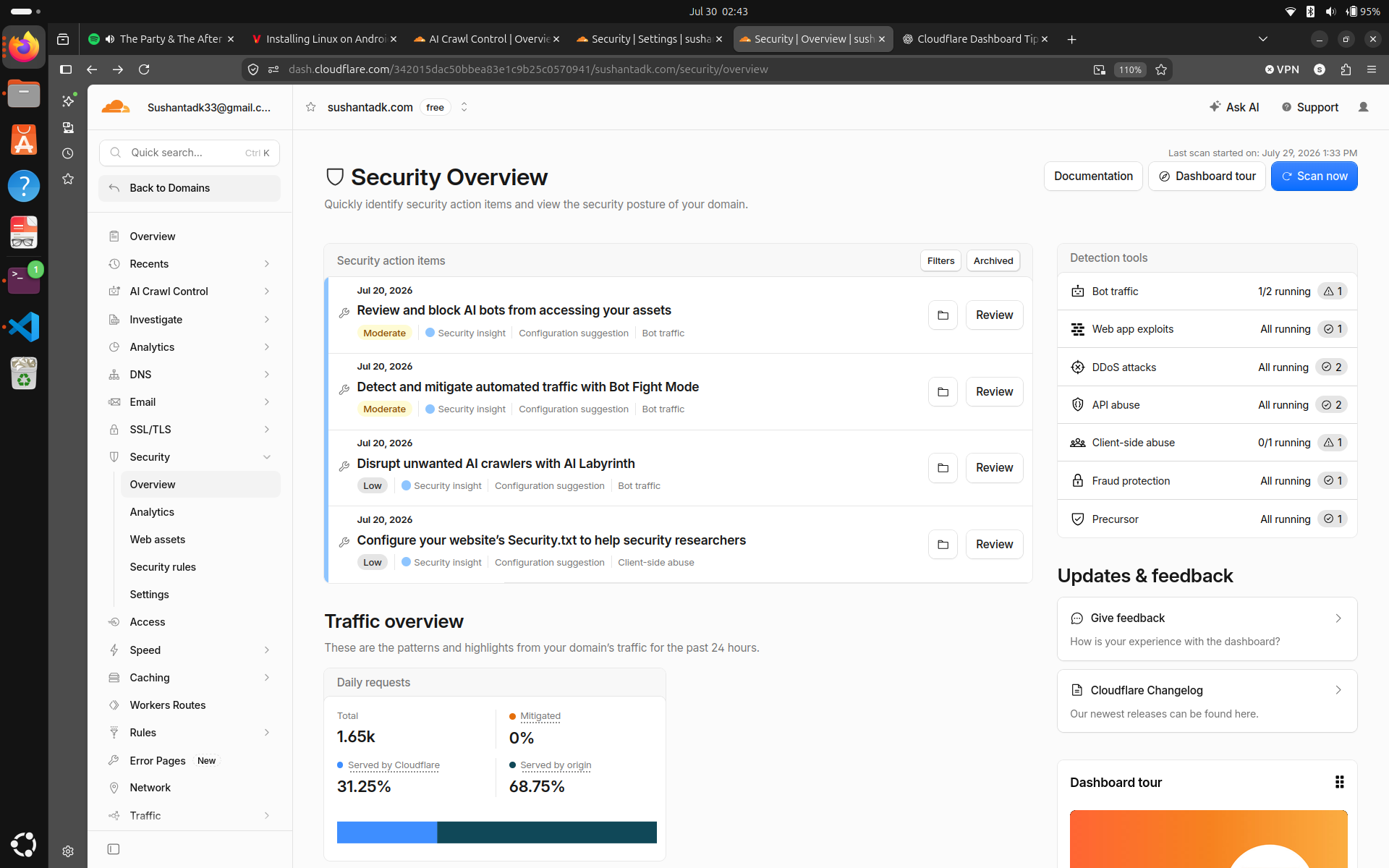Image resolution: width=1389 pixels, height=868 pixels.
Task: Open the Dashboard tour grid icon
Action: (x=1339, y=782)
